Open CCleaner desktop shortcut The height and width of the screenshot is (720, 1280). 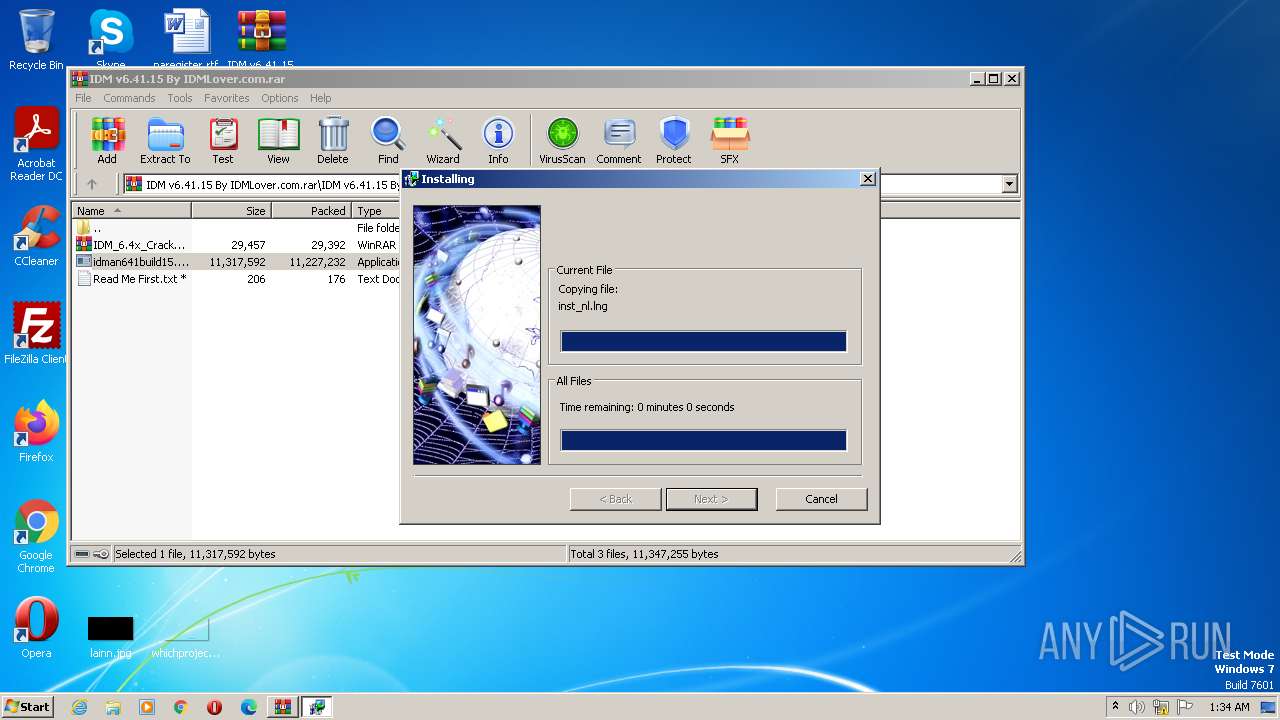tap(36, 237)
